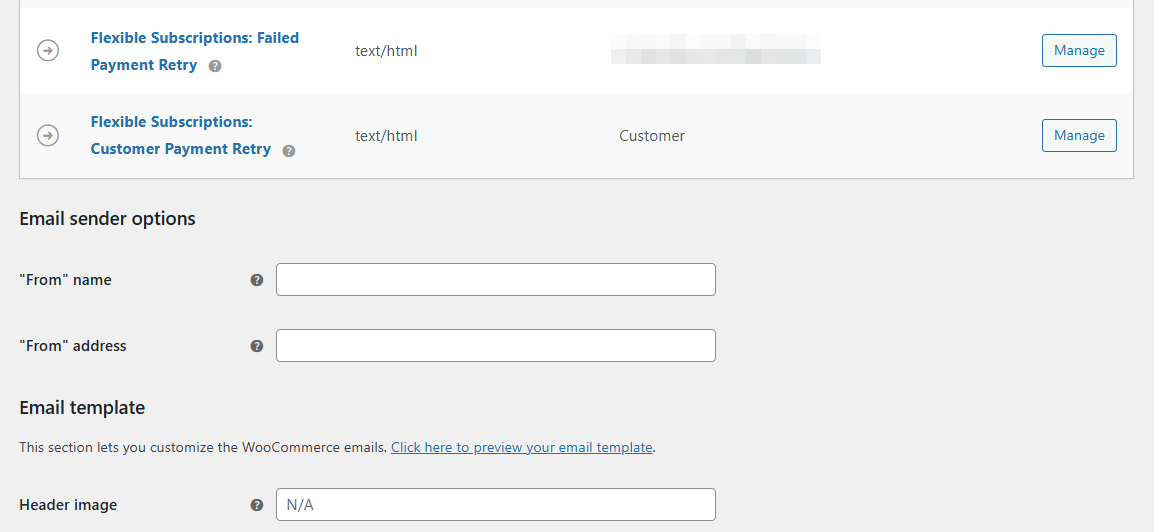Viewport: 1154px width, 532px height.
Task: Manage the Customer Payment Retry email
Action: point(1079,135)
